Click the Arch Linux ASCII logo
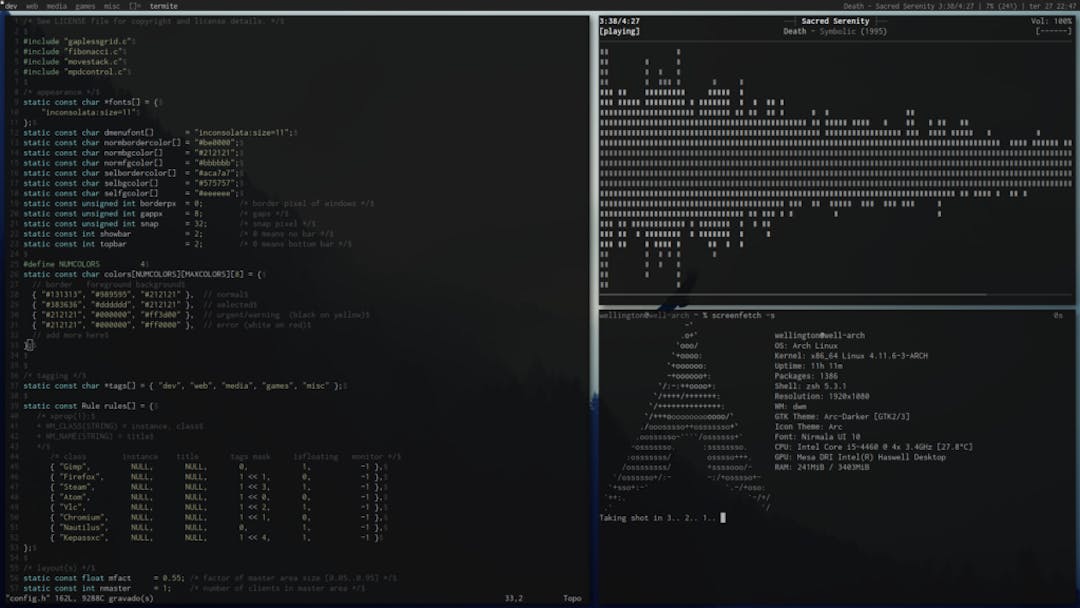 [690, 420]
